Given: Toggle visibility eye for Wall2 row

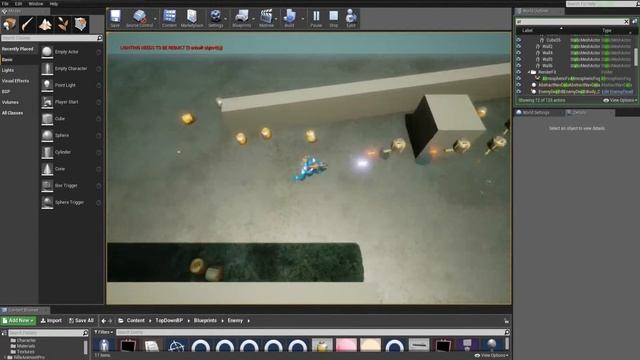Looking at the screenshot, I should tap(518, 47).
